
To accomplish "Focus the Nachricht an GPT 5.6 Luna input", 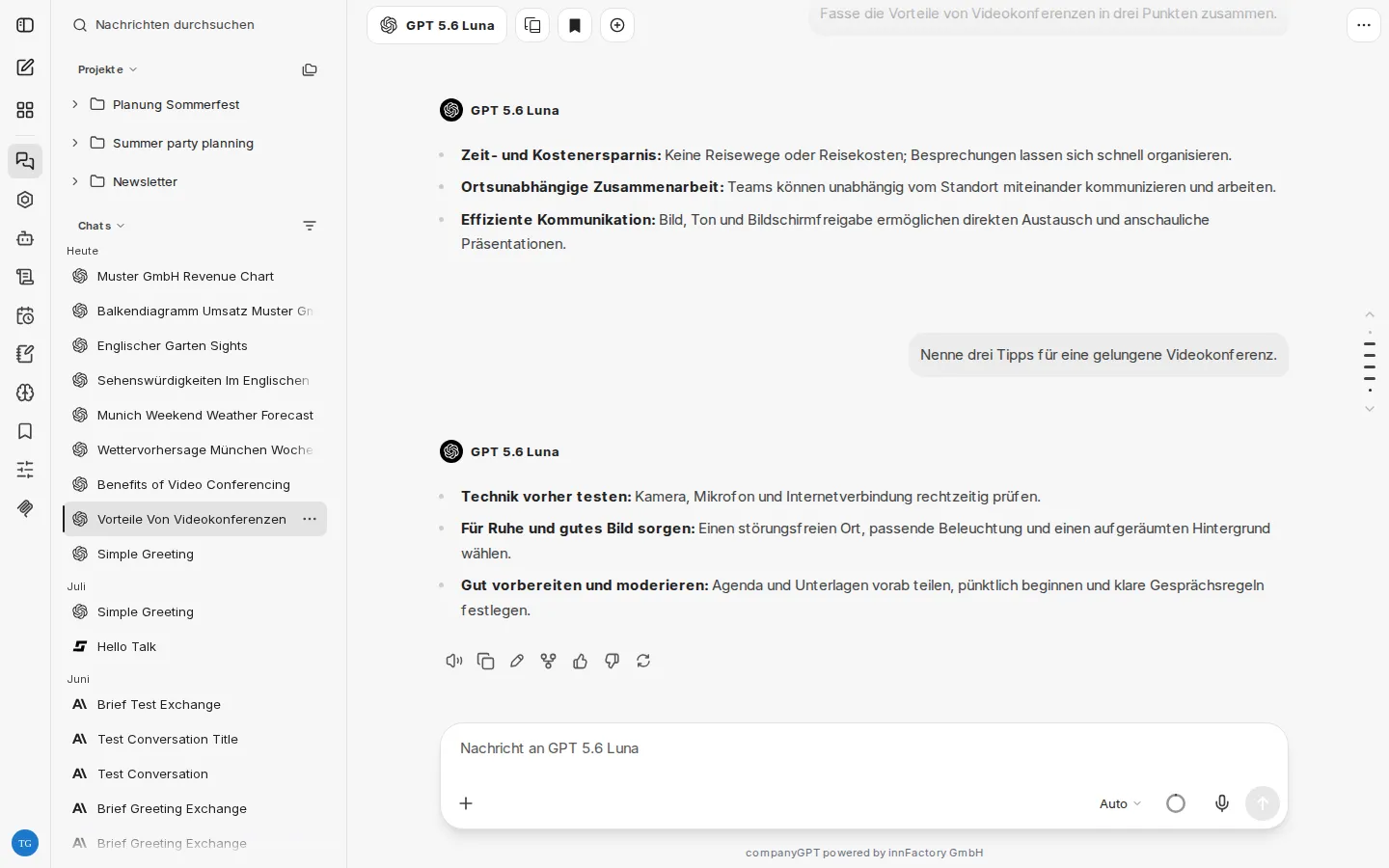I will click(863, 748).
